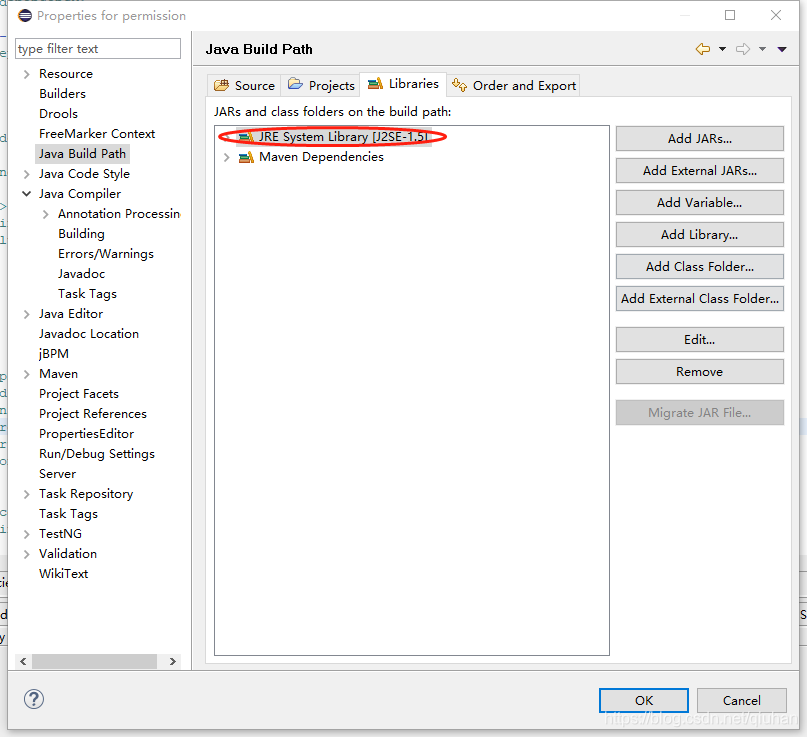Expand the Annotation Processing node
The width and height of the screenshot is (807, 737).
[x=46, y=214]
